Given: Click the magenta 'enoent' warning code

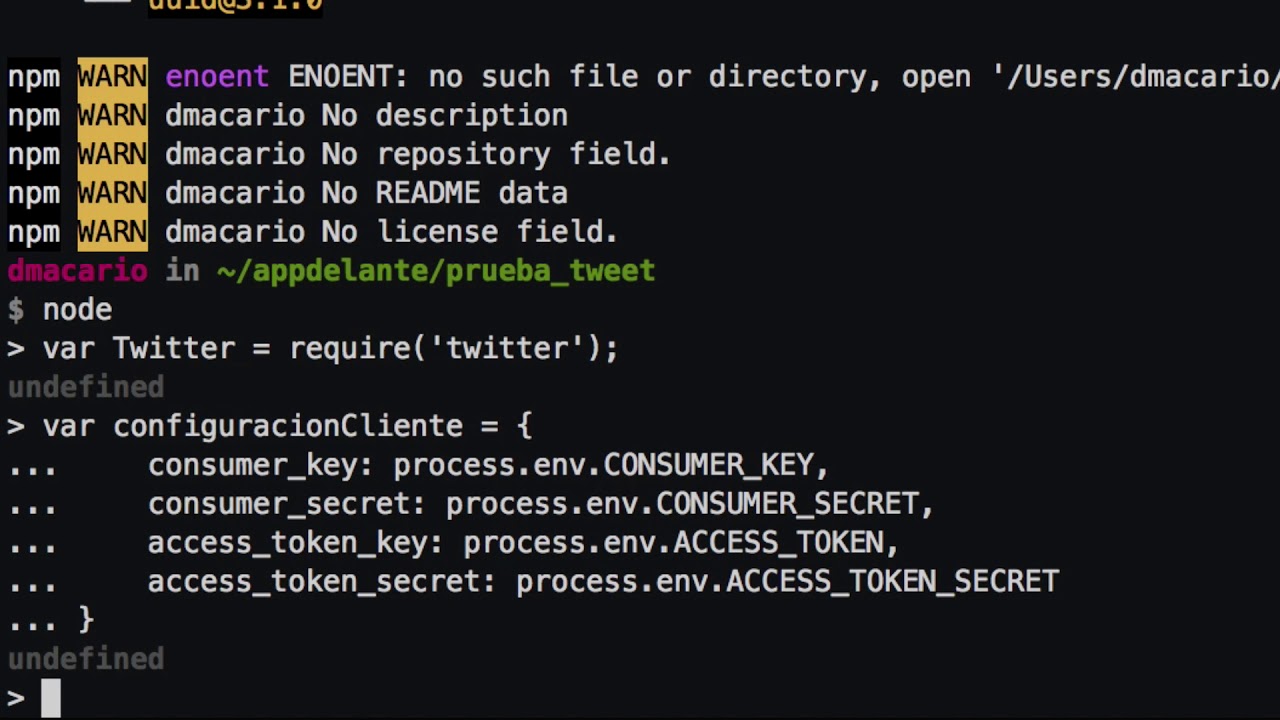Looking at the screenshot, I should click(x=217, y=77).
